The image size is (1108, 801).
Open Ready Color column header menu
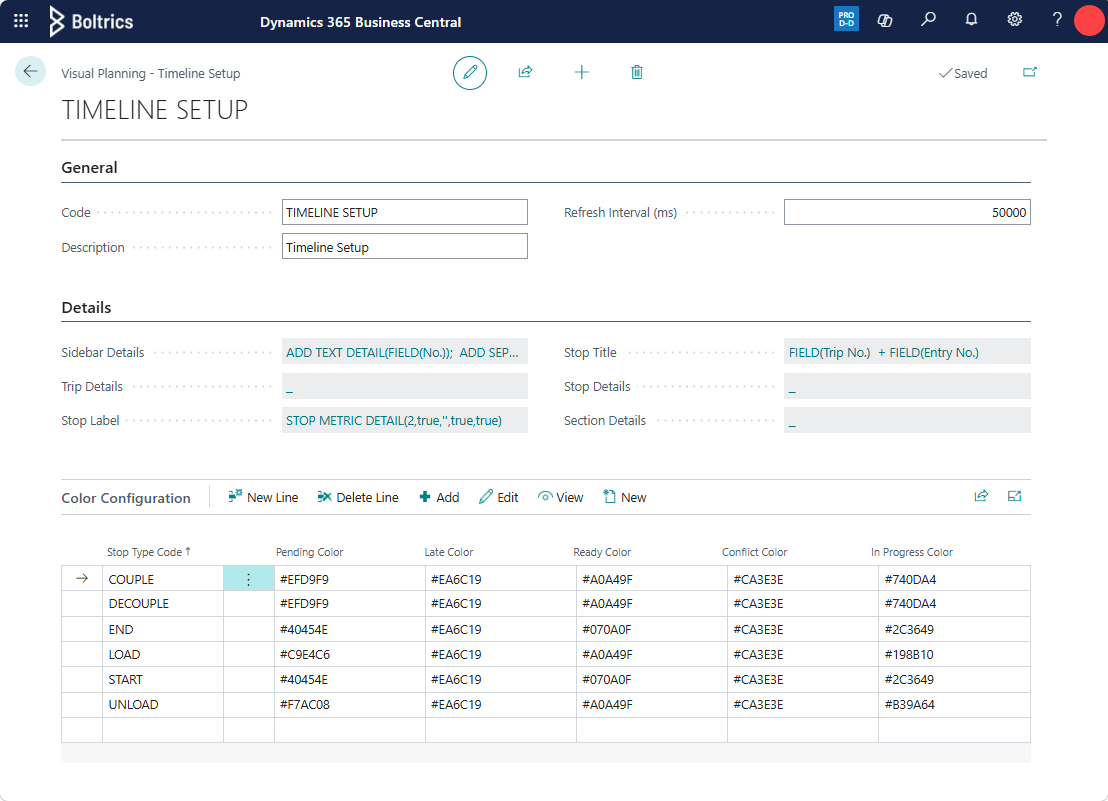pos(602,552)
